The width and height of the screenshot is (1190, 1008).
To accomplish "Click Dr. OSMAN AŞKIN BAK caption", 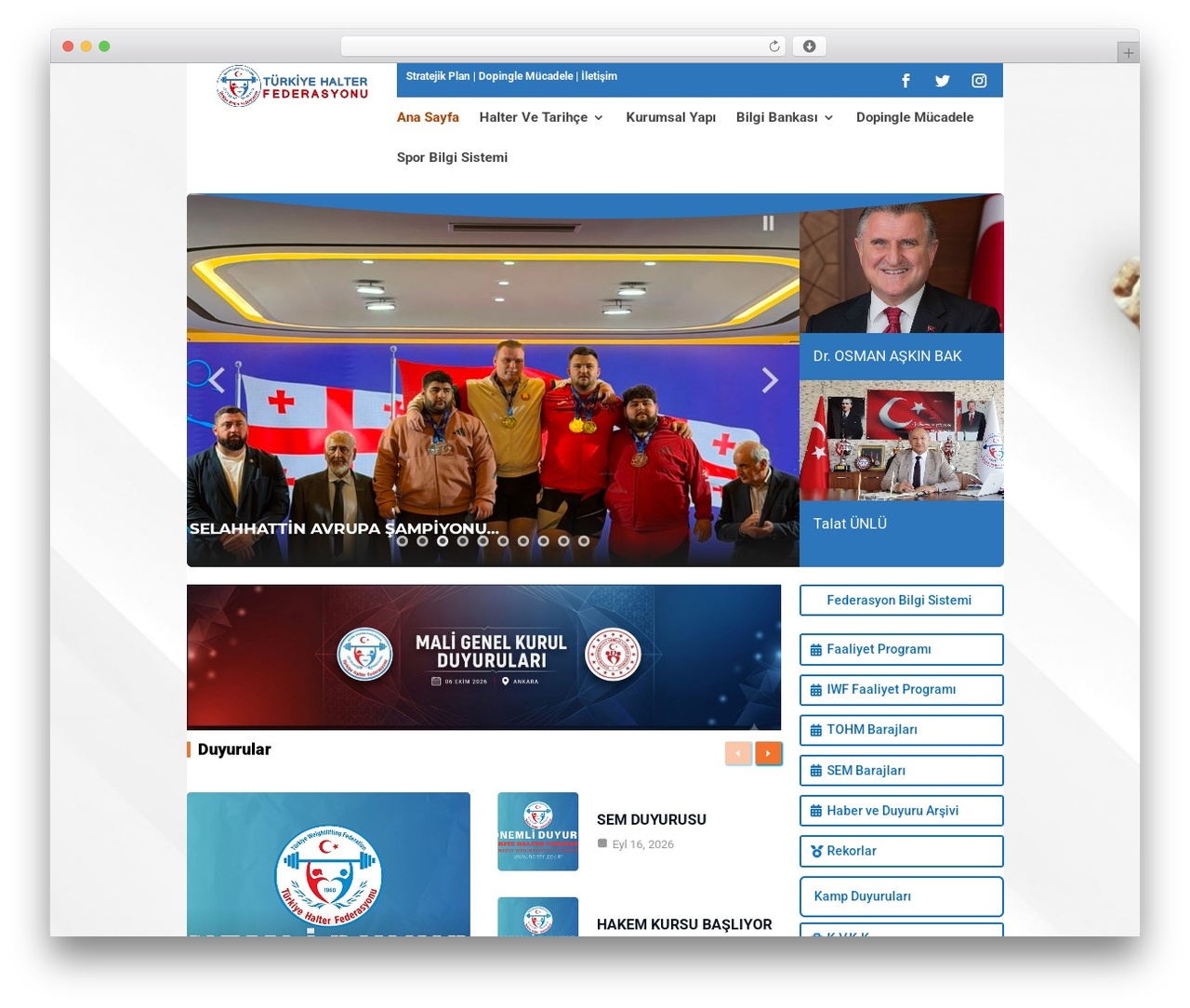I will click(x=887, y=356).
